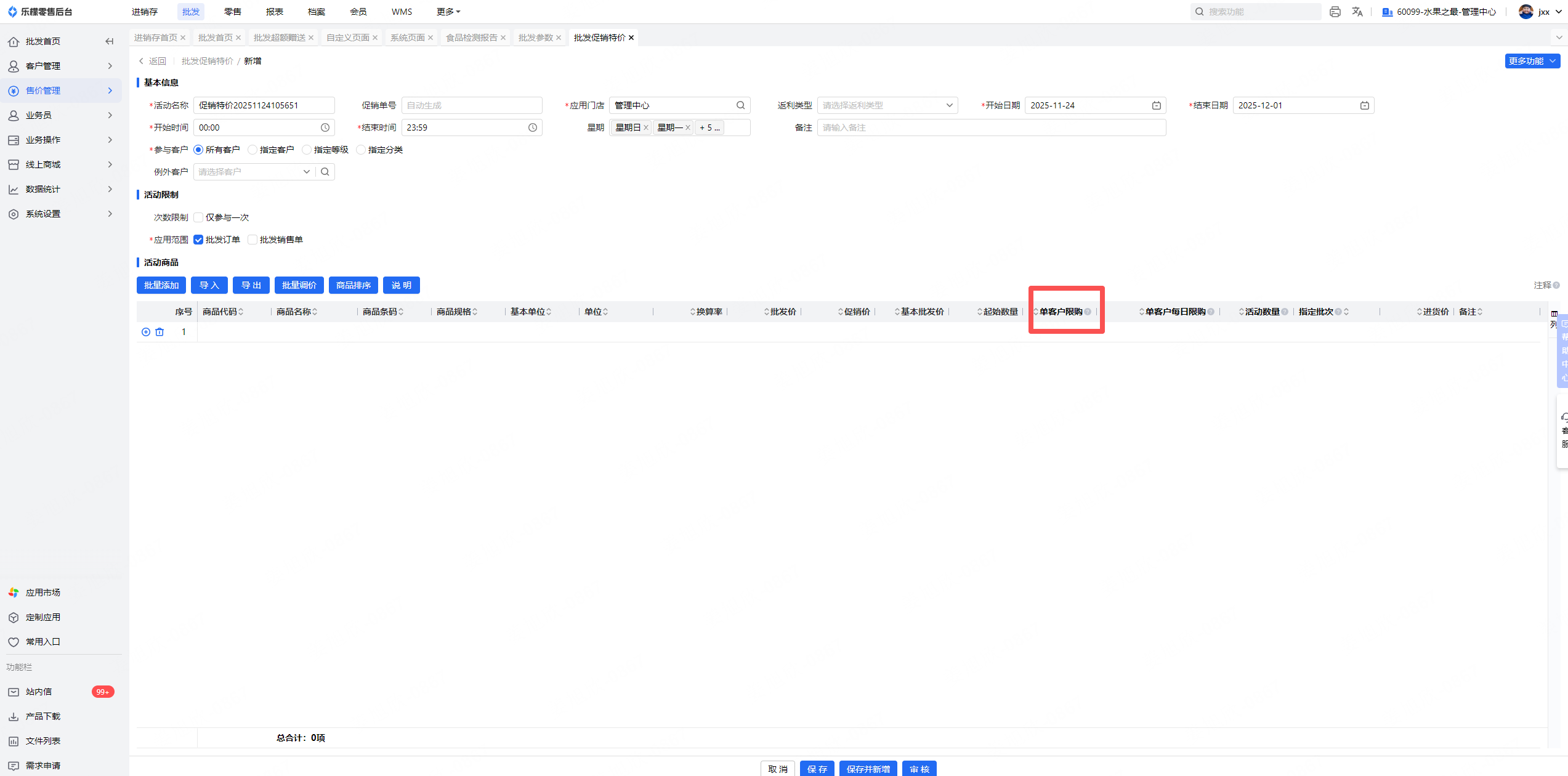Click the language translate icon
The width and height of the screenshot is (1568, 776).
coord(1357,12)
